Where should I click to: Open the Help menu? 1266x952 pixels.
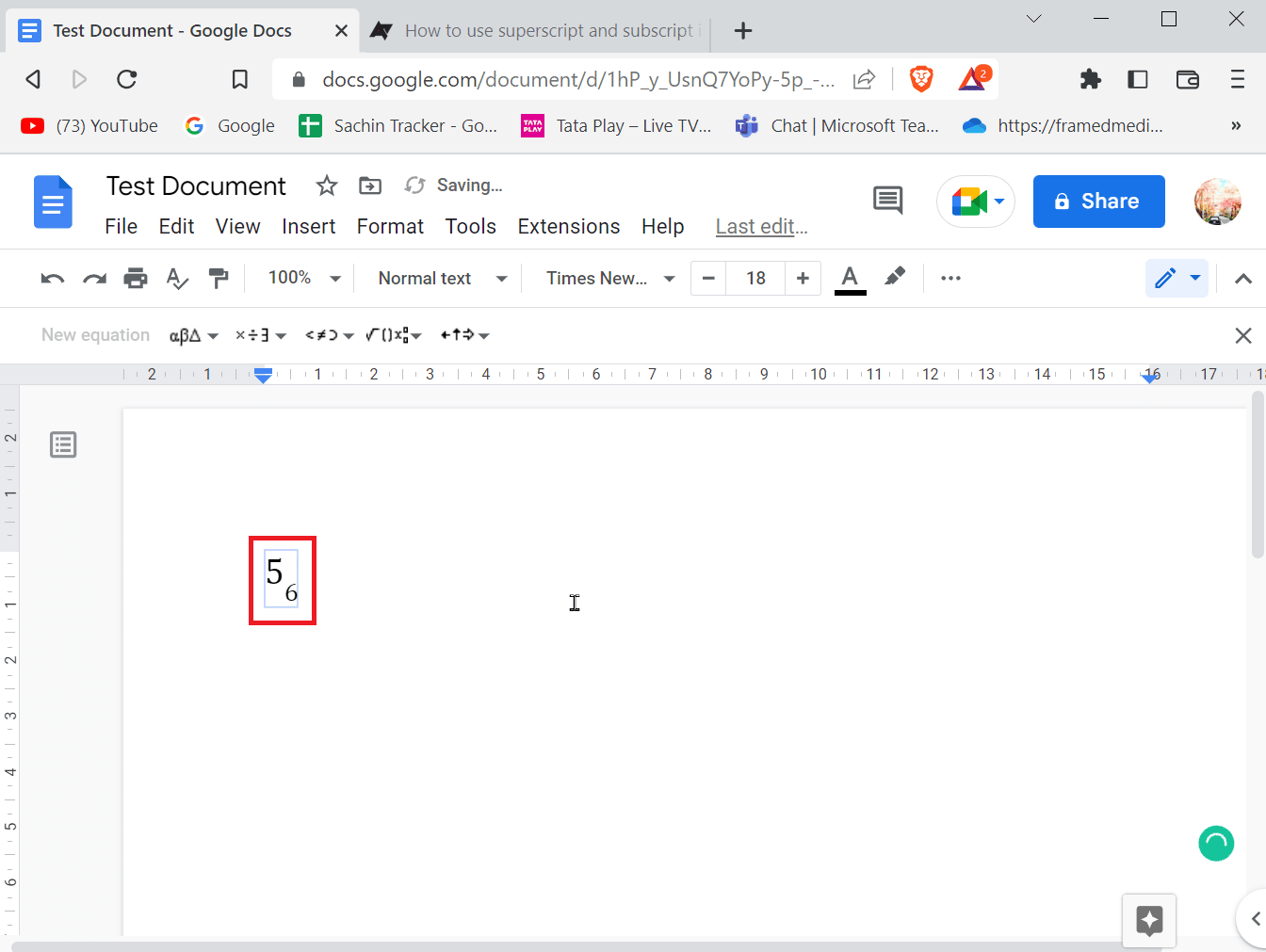(x=663, y=226)
